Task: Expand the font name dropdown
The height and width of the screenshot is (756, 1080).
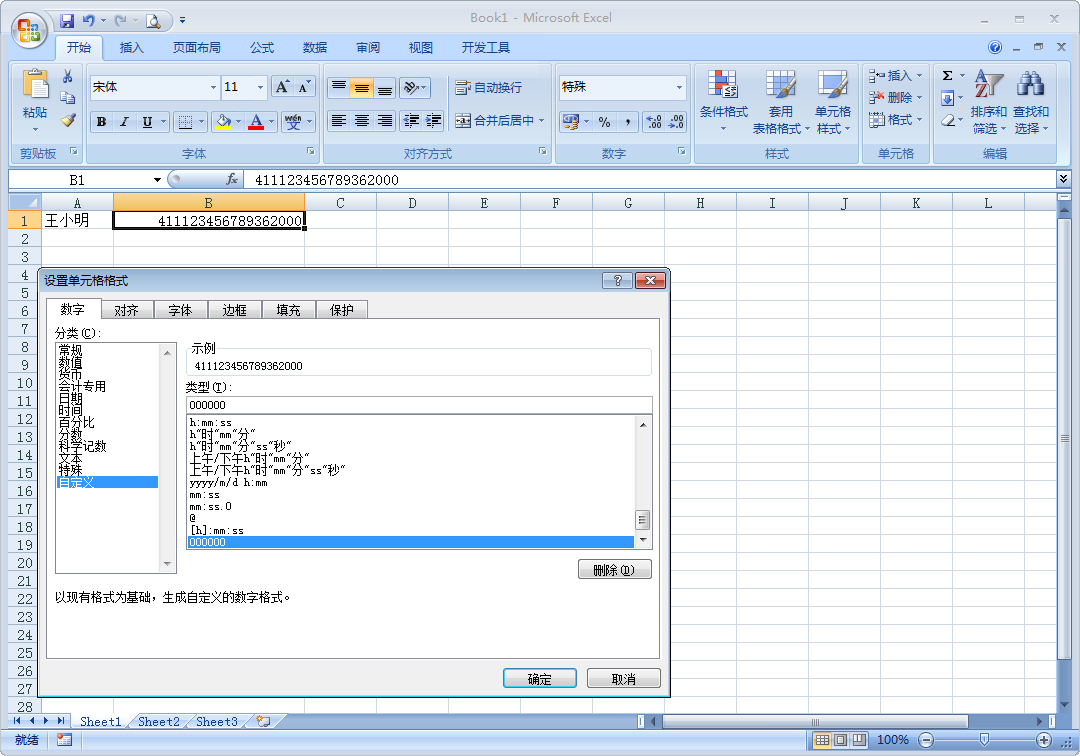Action: click(213, 88)
